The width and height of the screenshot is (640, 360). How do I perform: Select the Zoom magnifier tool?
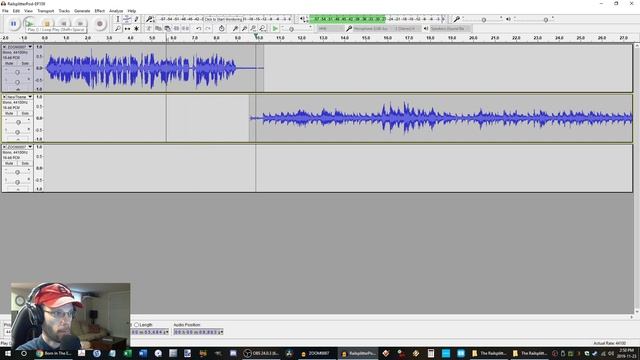[x=118, y=29]
